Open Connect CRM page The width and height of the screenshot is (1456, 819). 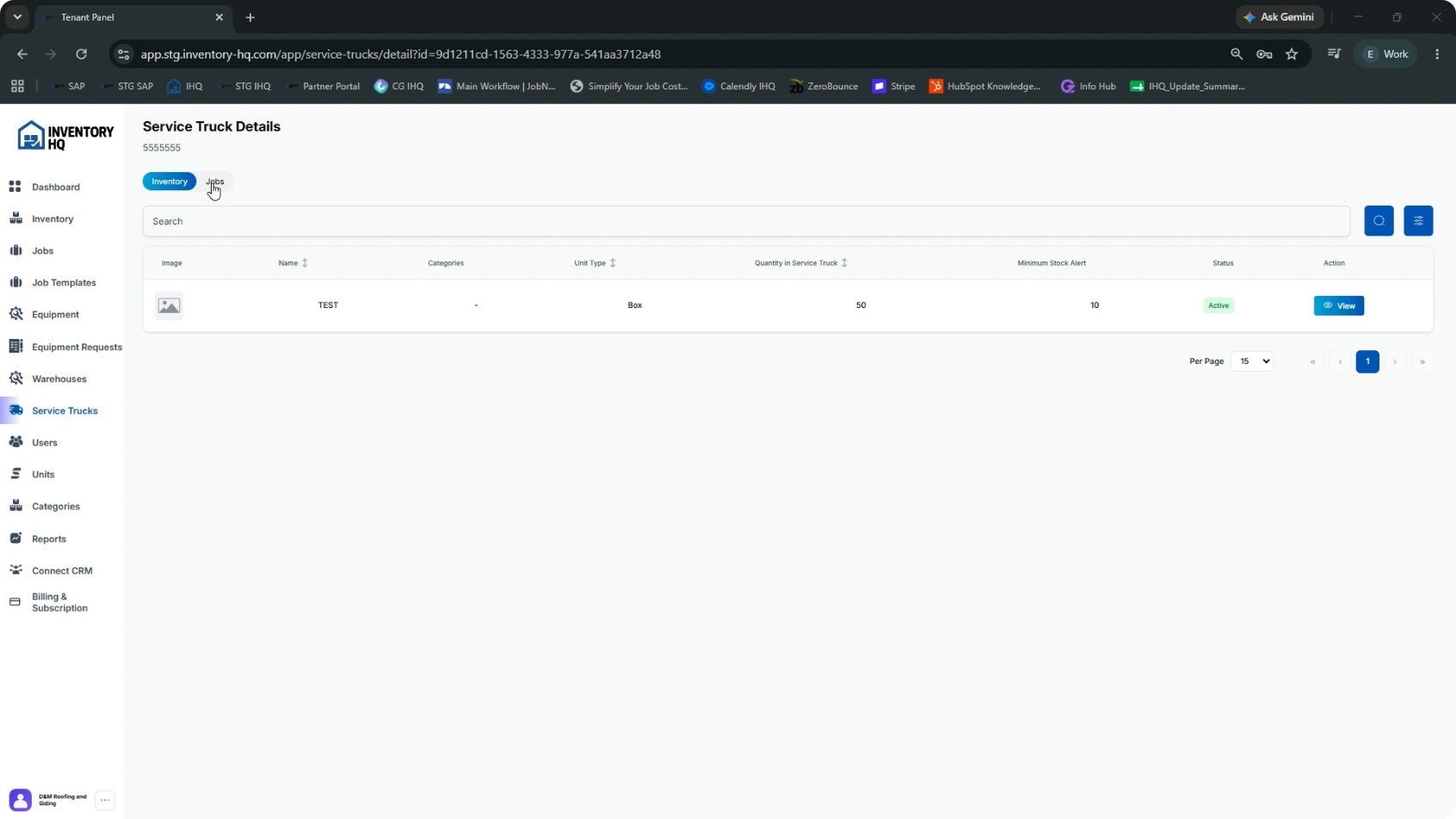(x=62, y=570)
